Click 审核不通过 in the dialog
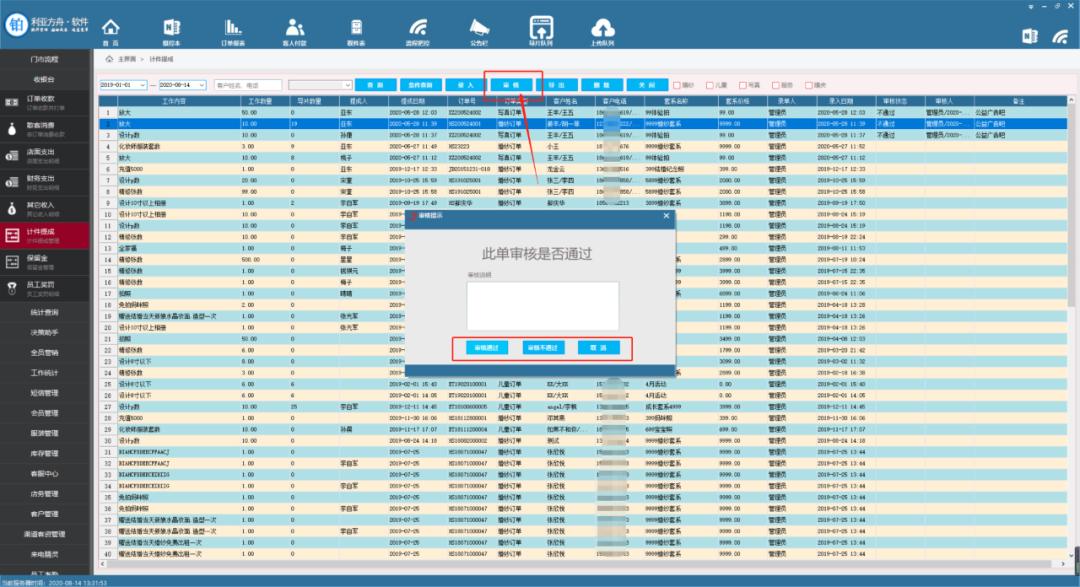The image size is (1080, 587). click(x=543, y=348)
